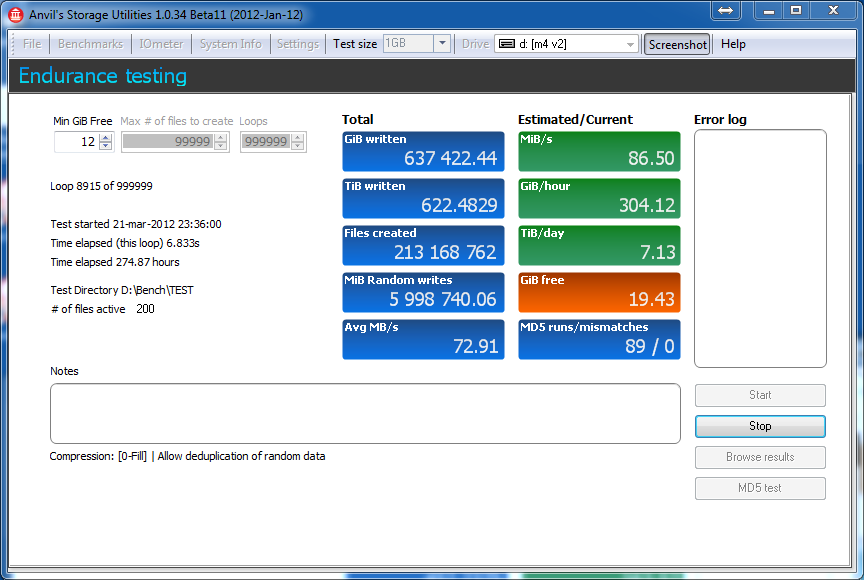
Task: Click the MiB/s 86.50 green tile
Action: point(600,151)
